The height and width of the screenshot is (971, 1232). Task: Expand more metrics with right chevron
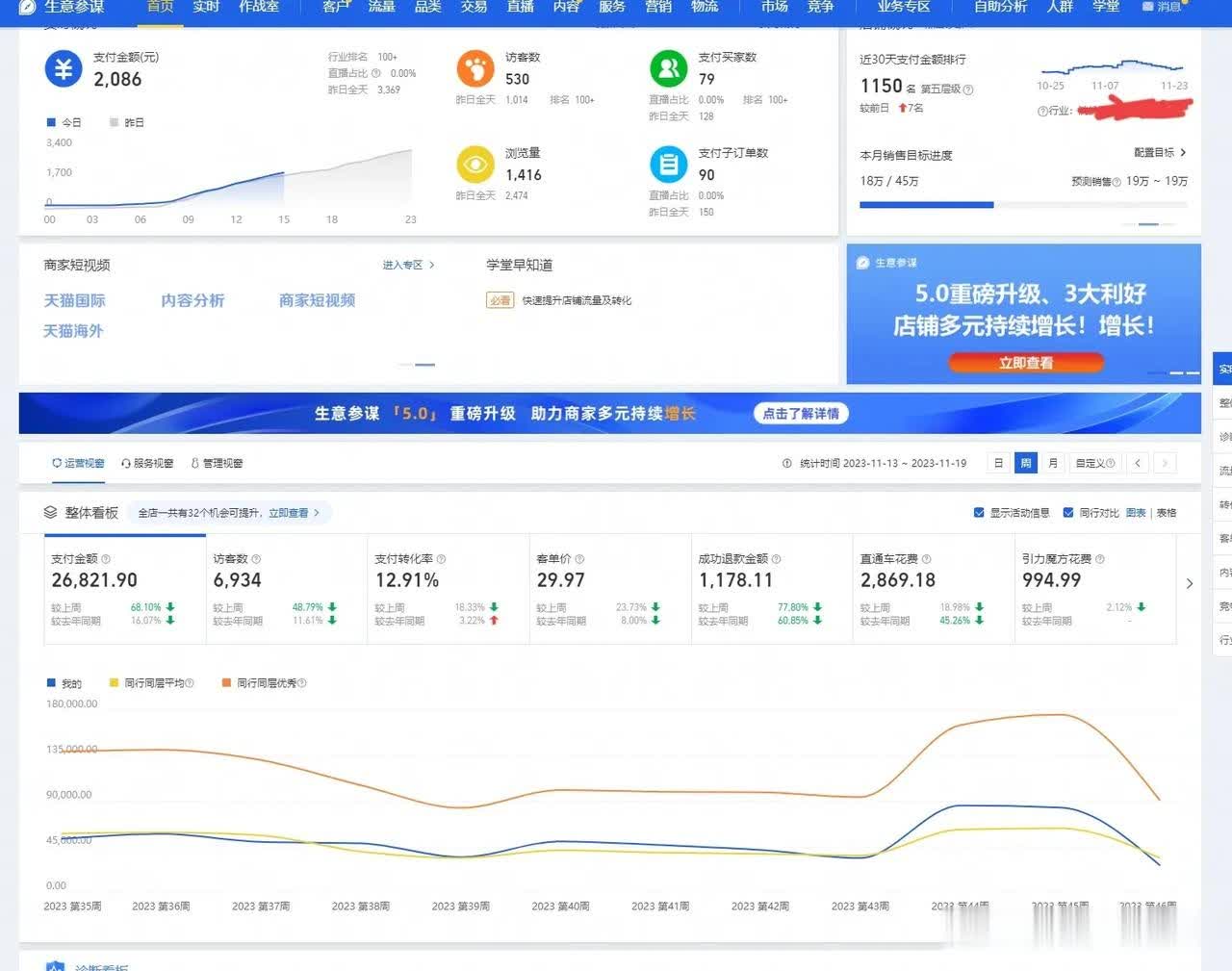coord(1190,583)
